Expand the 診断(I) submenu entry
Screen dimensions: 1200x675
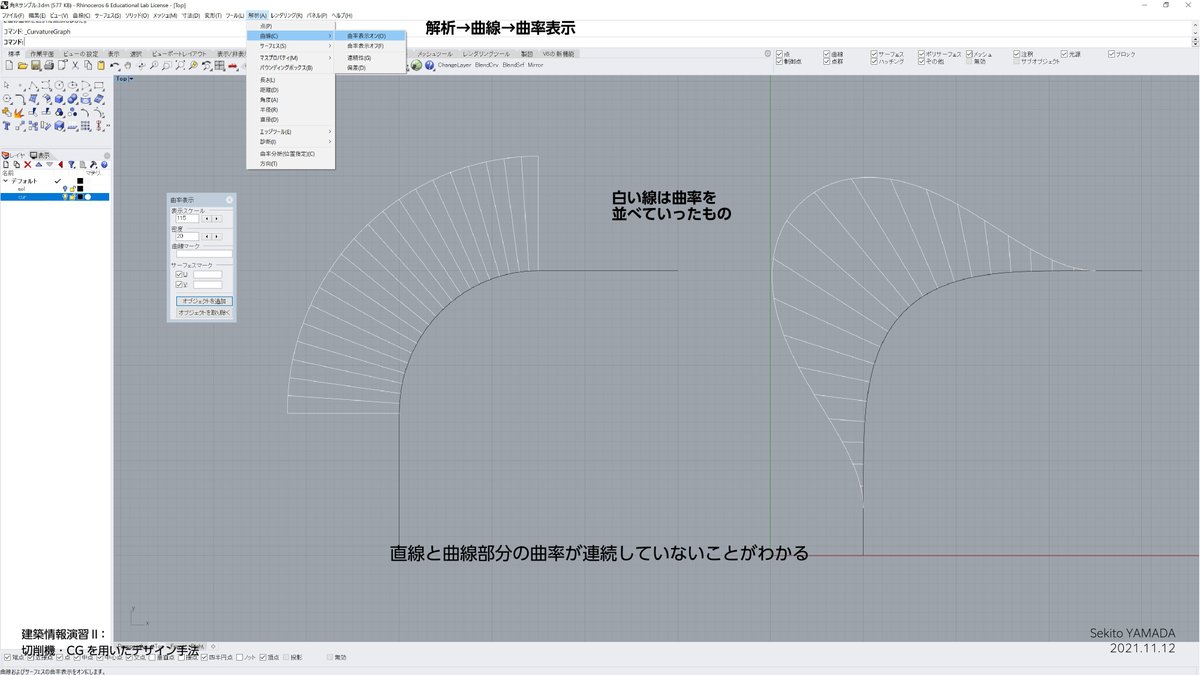[290, 141]
